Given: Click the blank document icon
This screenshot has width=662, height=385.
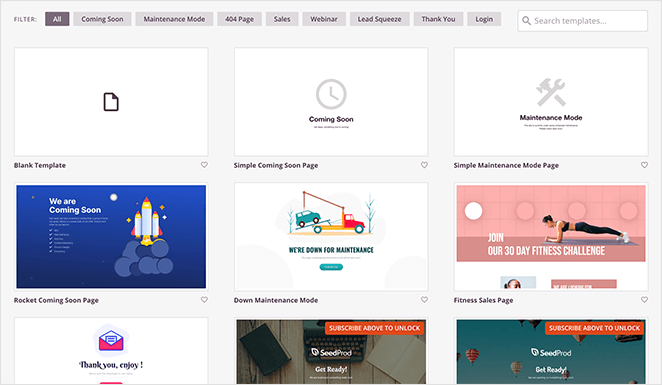Looking at the screenshot, I should pos(111,102).
